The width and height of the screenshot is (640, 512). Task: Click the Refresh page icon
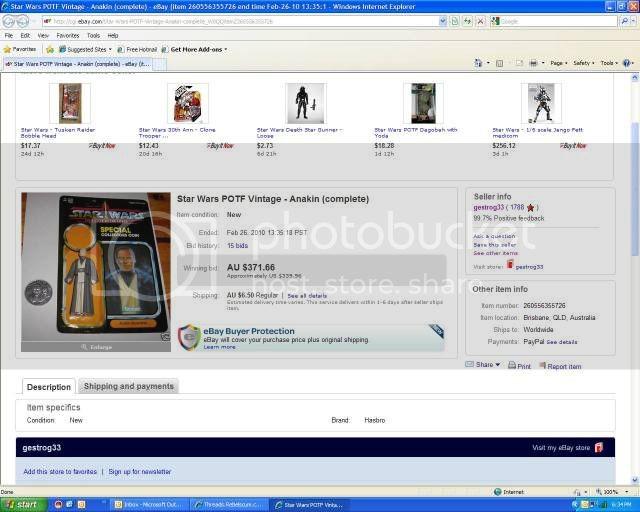468,21
